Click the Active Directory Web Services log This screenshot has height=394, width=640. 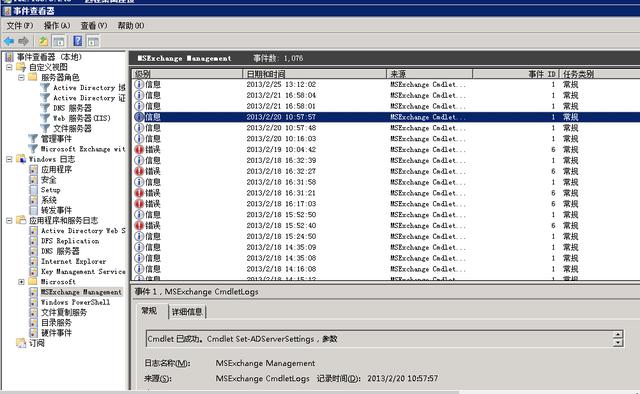tap(83, 231)
